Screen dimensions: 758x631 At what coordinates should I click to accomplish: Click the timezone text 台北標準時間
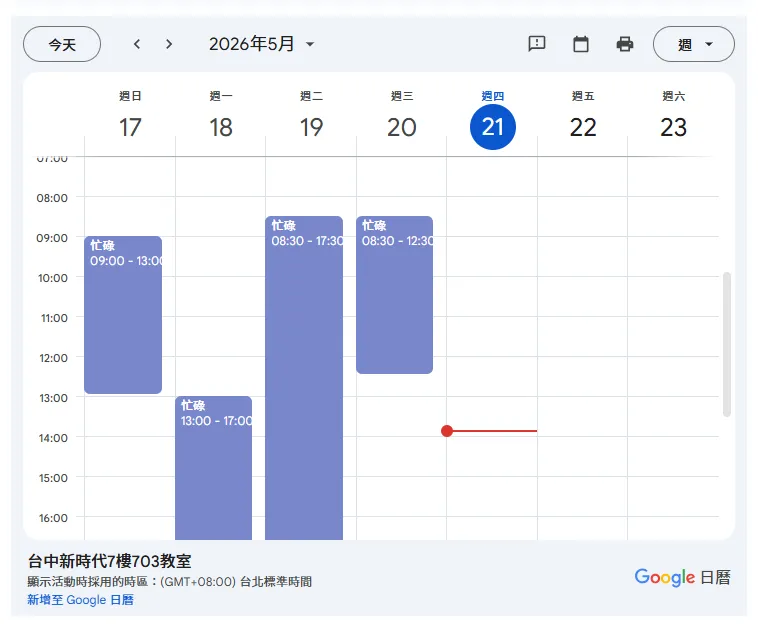(276, 582)
